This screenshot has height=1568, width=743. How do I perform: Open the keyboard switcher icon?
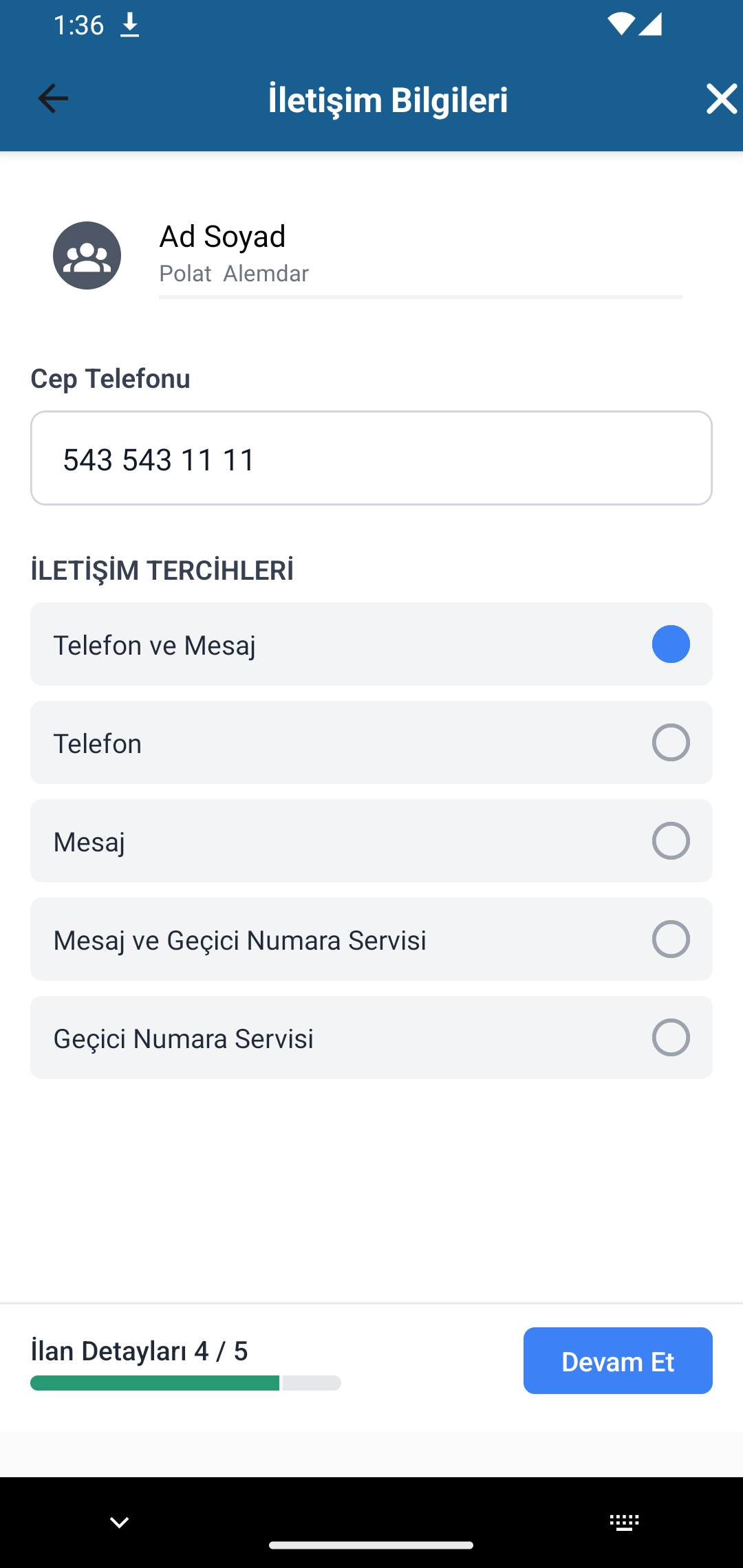point(624,1523)
